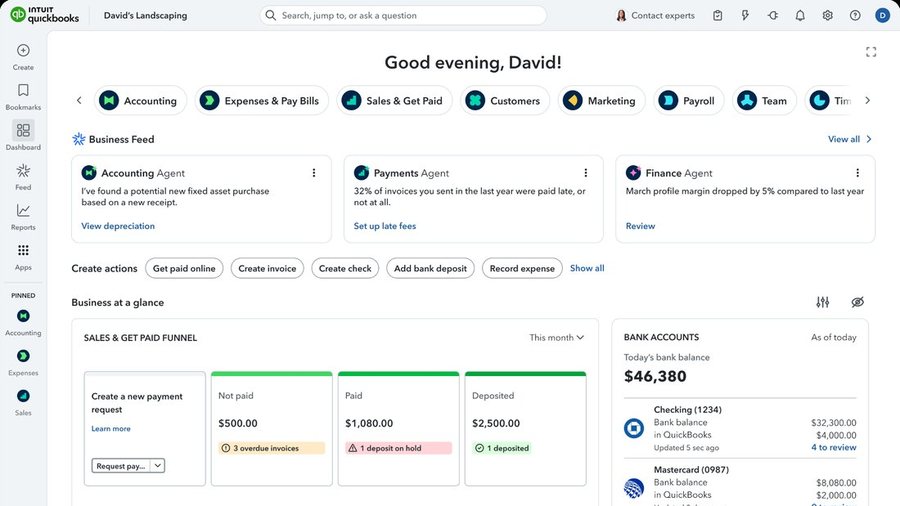Select the Payroll category chip
900x506 pixels.
(x=688, y=100)
